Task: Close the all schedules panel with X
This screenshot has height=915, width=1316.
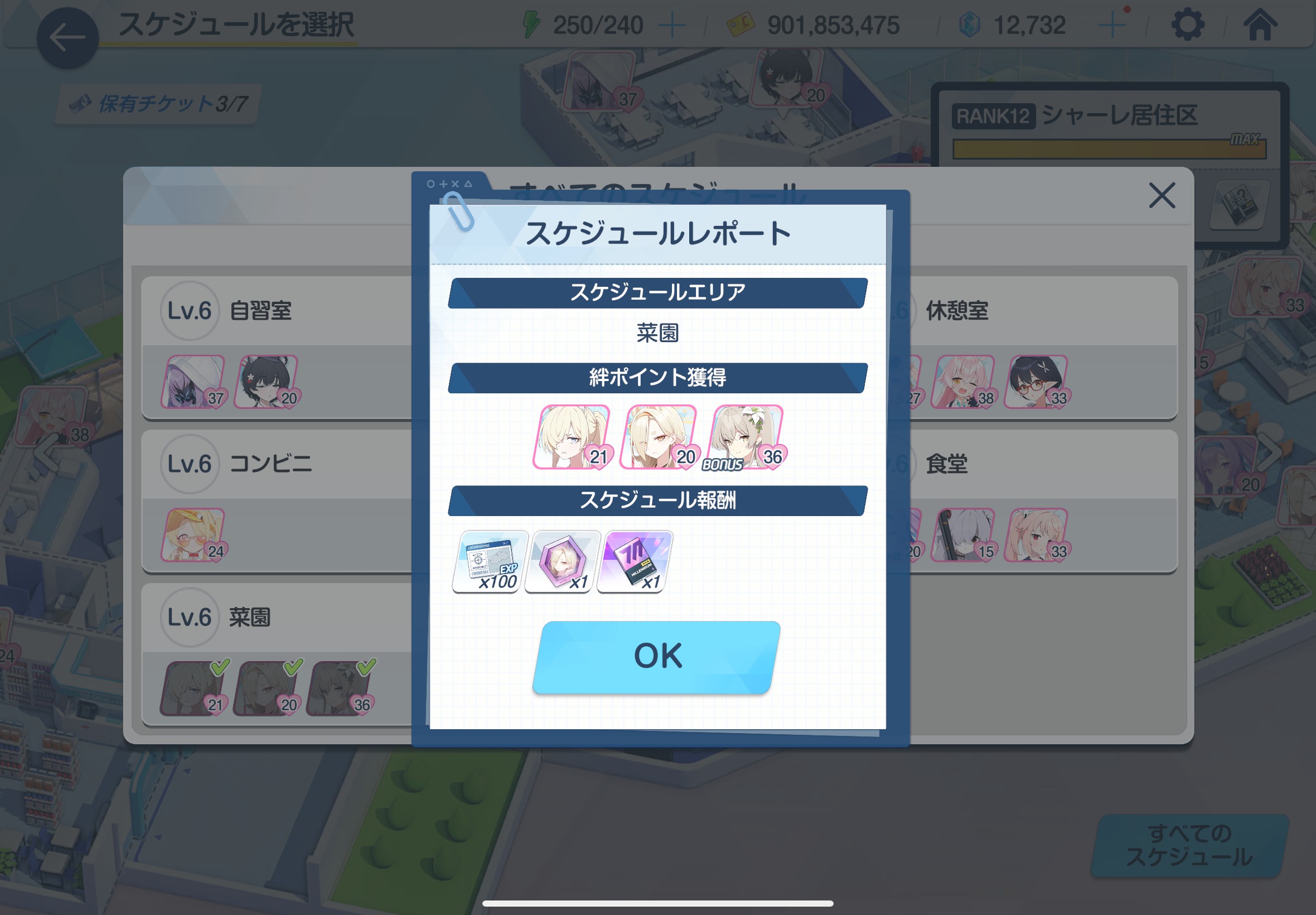Action: (1162, 195)
